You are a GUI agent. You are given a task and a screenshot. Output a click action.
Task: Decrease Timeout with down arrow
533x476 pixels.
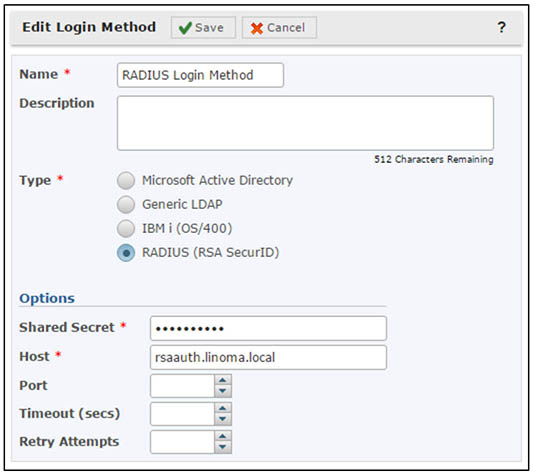(x=223, y=419)
